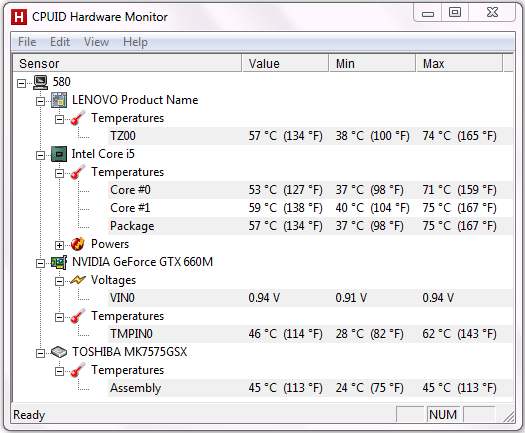
Task: Open the File menu
Action: [27, 42]
